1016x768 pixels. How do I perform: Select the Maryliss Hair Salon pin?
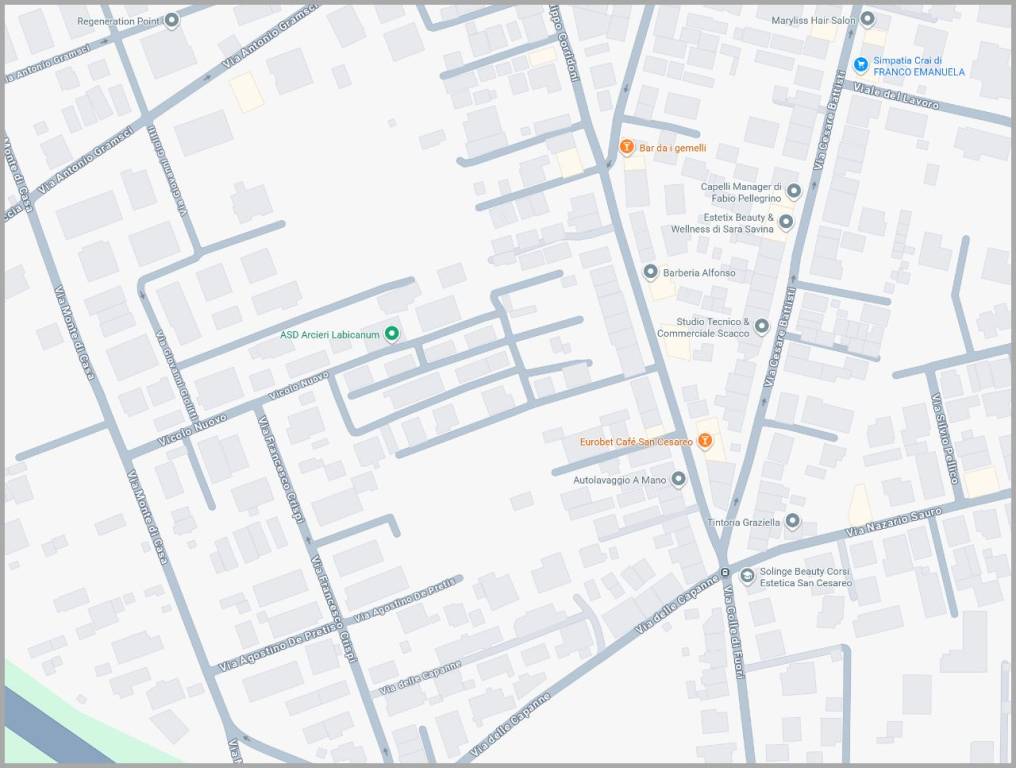867,20
